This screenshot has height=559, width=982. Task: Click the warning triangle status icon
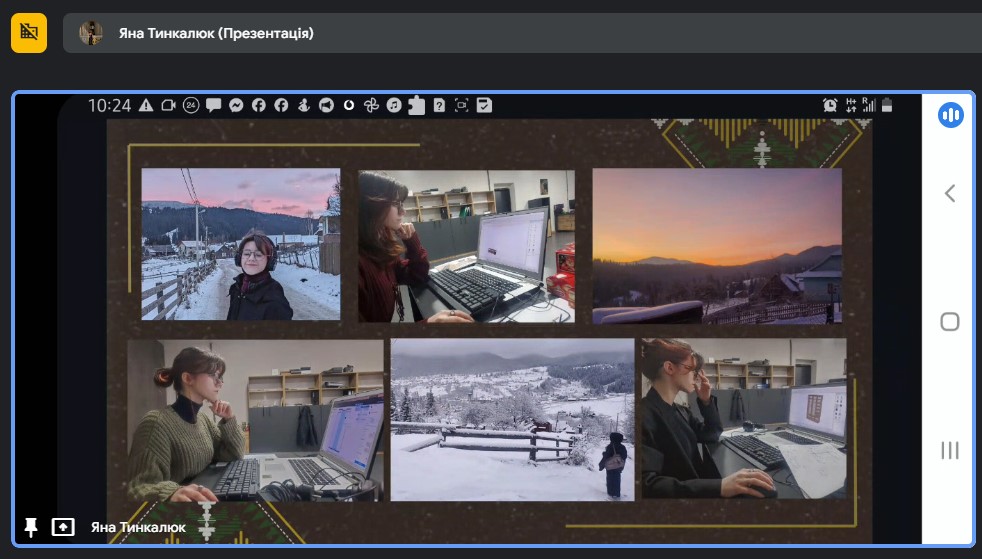(146, 105)
